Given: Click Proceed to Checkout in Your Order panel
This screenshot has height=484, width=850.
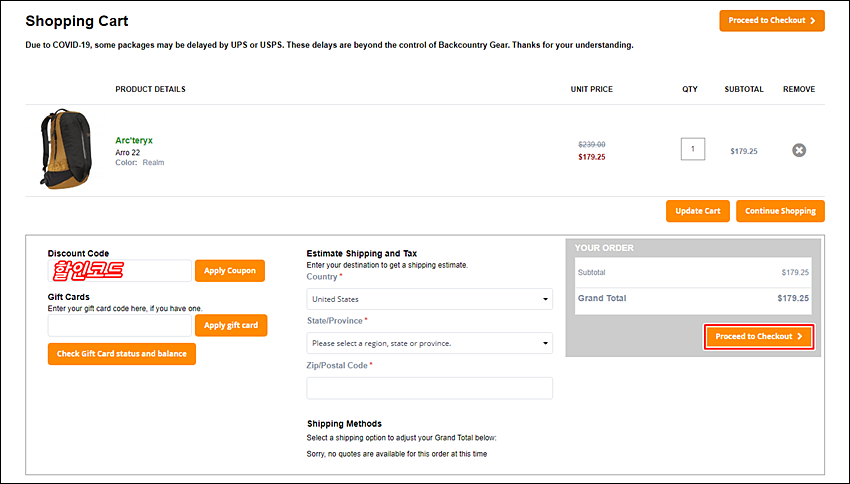Looking at the screenshot, I should [x=759, y=337].
